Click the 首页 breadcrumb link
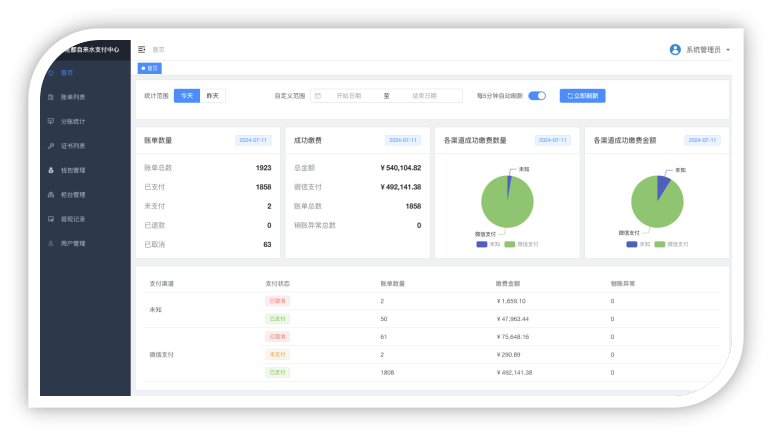Screen dimensions: 772x436 pyautogui.click(x=159, y=50)
